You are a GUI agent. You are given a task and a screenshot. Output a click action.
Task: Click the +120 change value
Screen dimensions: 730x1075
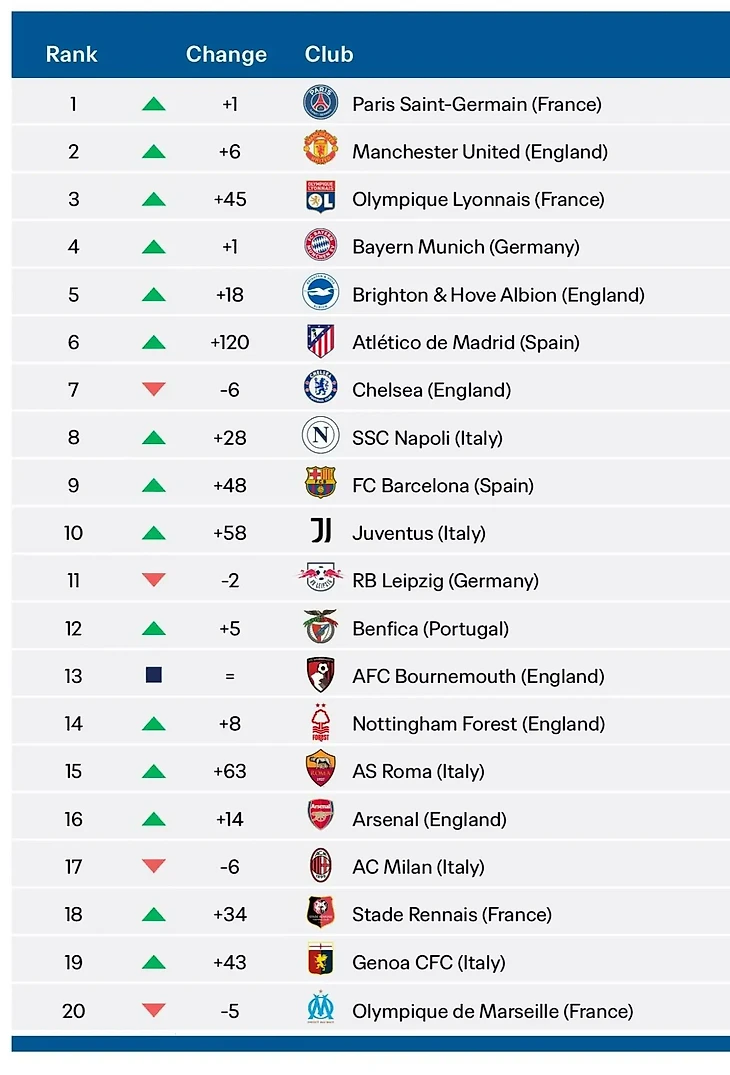coord(230,342)
